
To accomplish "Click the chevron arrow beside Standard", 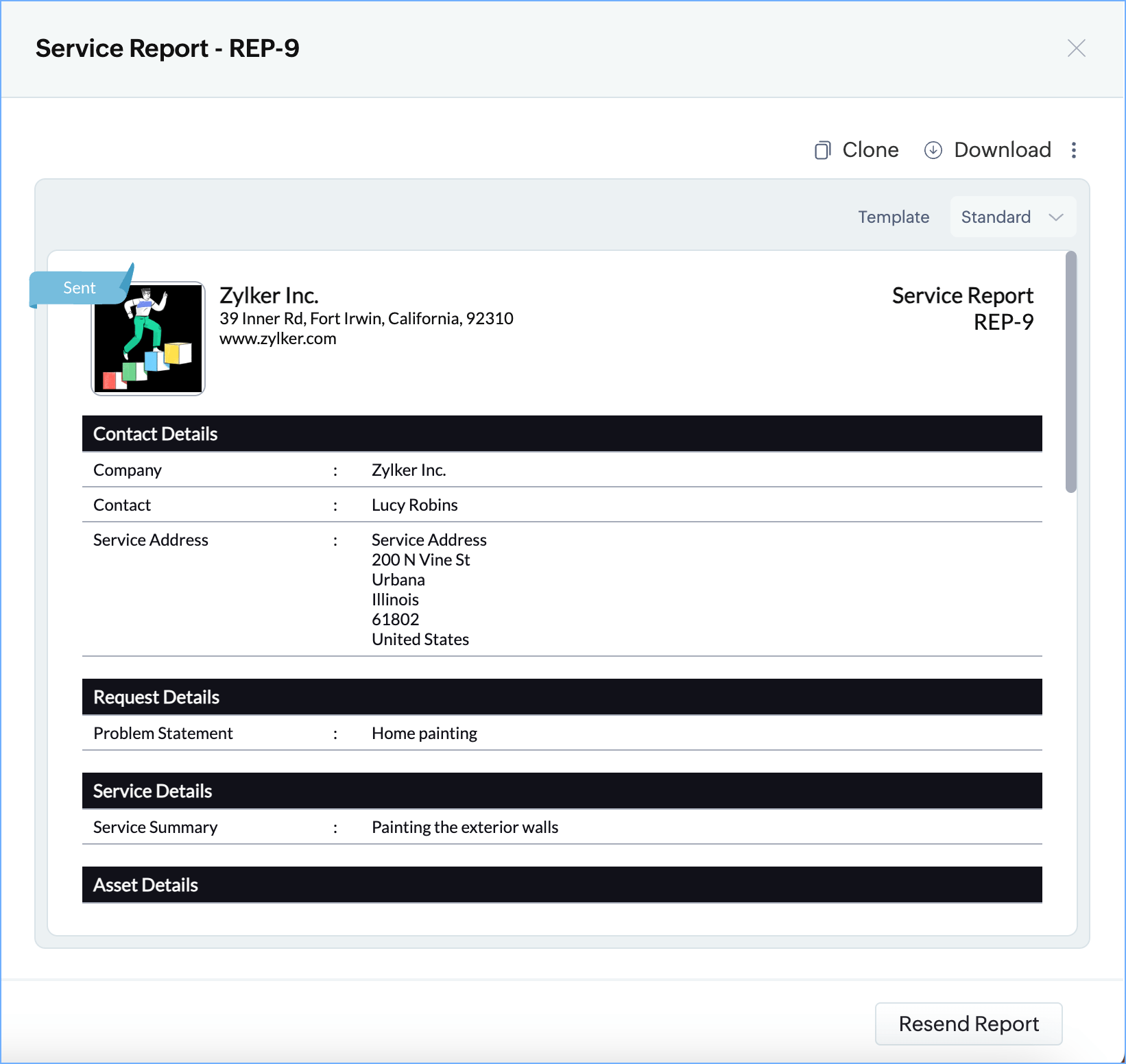I will (1056, 217).
